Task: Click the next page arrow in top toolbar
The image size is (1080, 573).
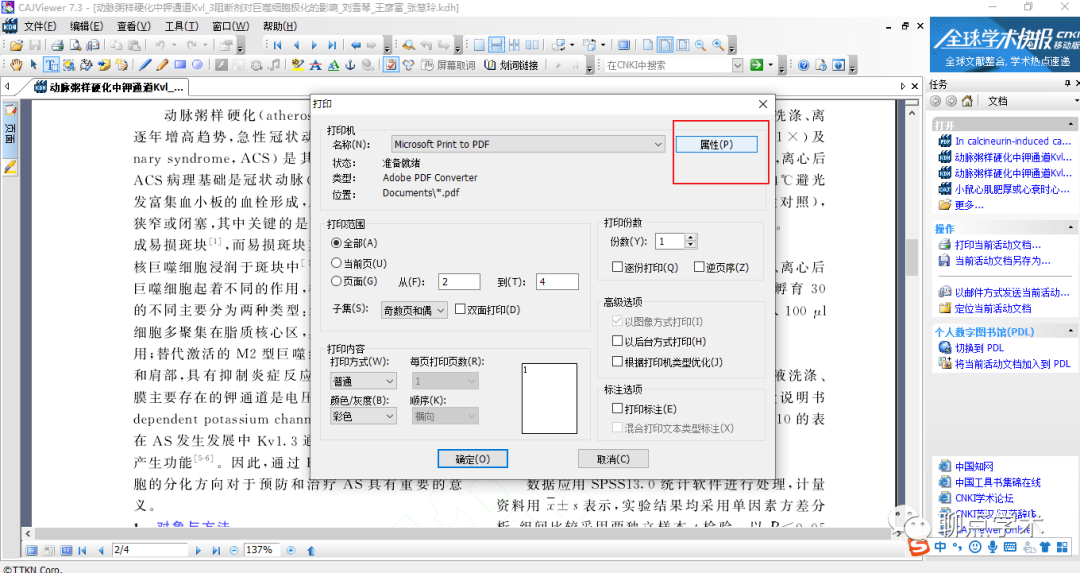Action: click(x=314, y=45)
